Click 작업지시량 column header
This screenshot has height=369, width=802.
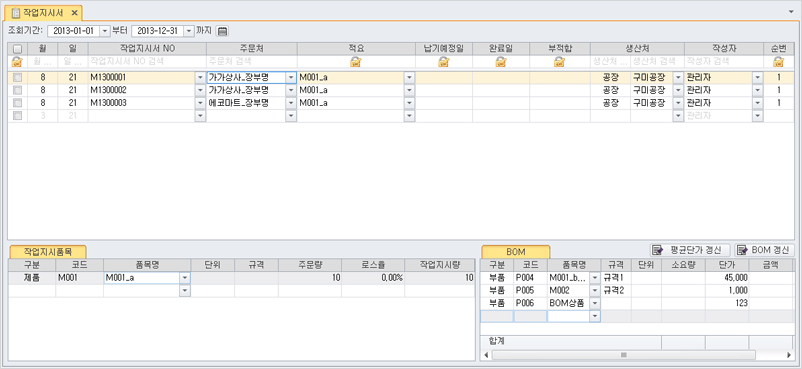439,265
